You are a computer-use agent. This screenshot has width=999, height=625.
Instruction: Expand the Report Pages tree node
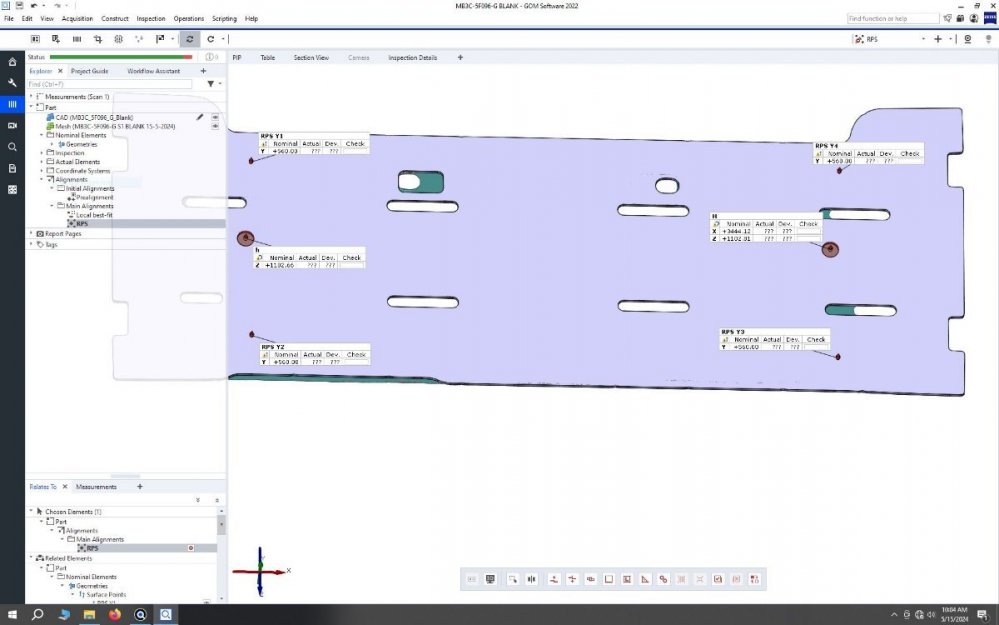click(31, 234)
